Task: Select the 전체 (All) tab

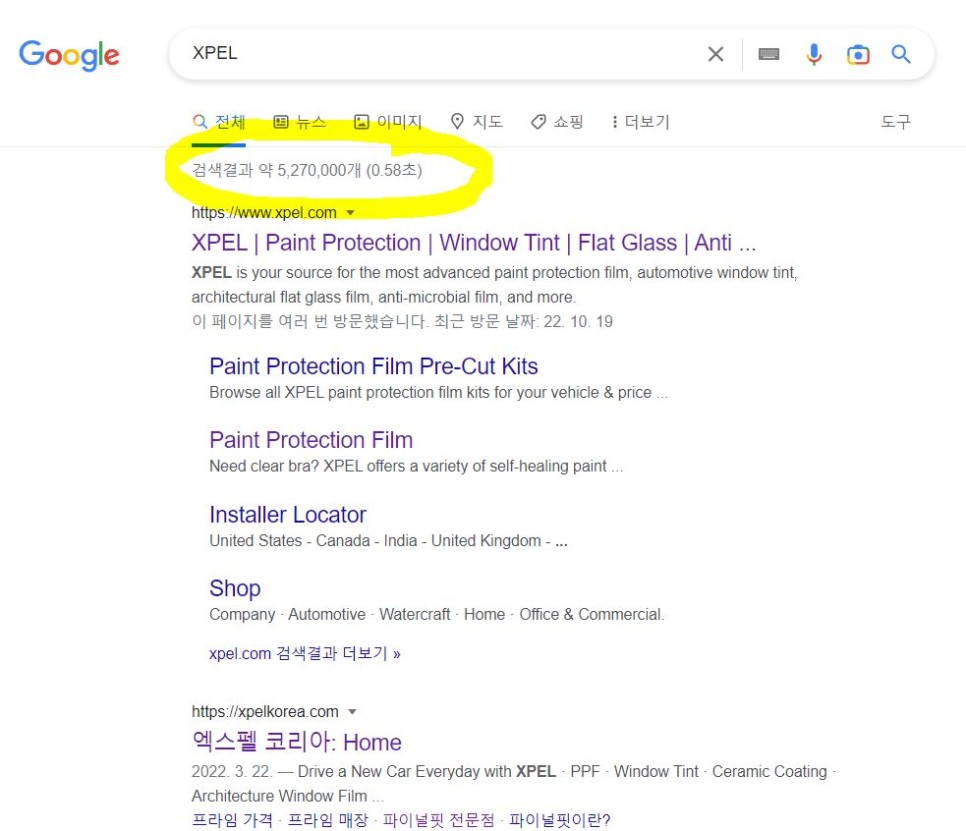Action: pos(219,122)
